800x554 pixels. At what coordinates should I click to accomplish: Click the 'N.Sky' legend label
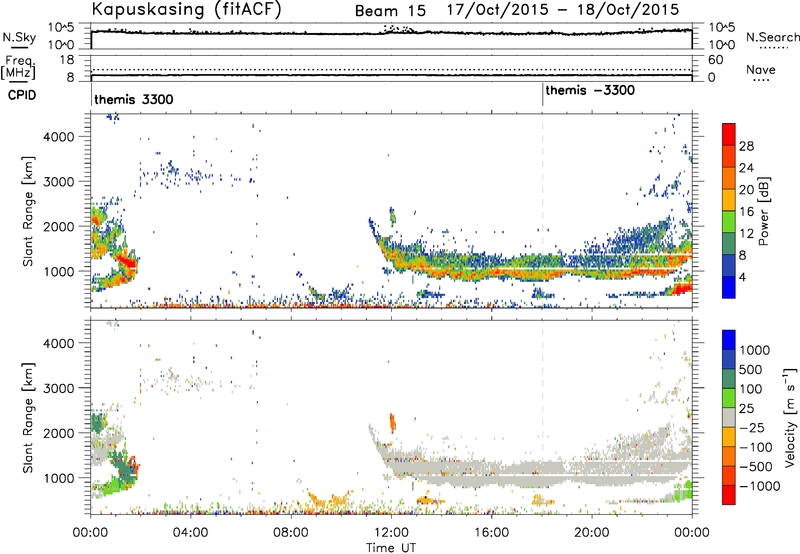tap(19, 37)
